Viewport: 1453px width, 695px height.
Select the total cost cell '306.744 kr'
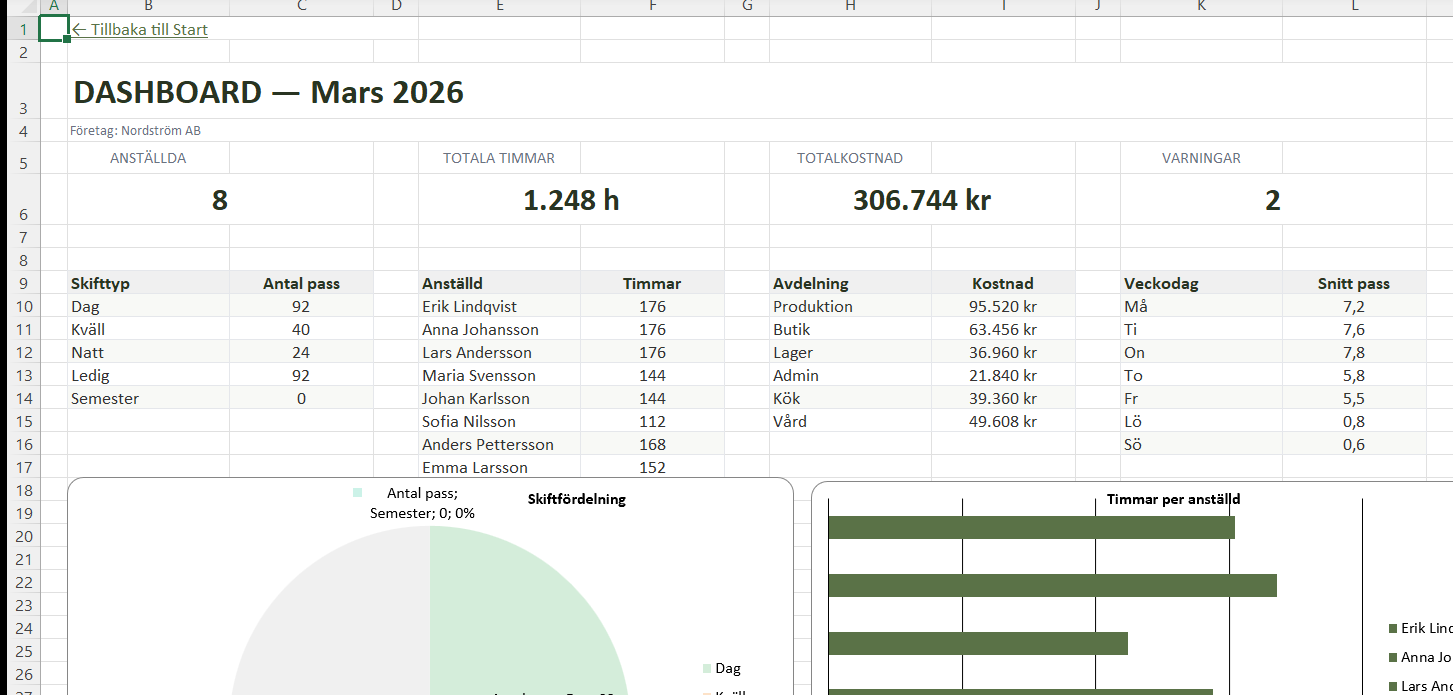tap(921, 200)
